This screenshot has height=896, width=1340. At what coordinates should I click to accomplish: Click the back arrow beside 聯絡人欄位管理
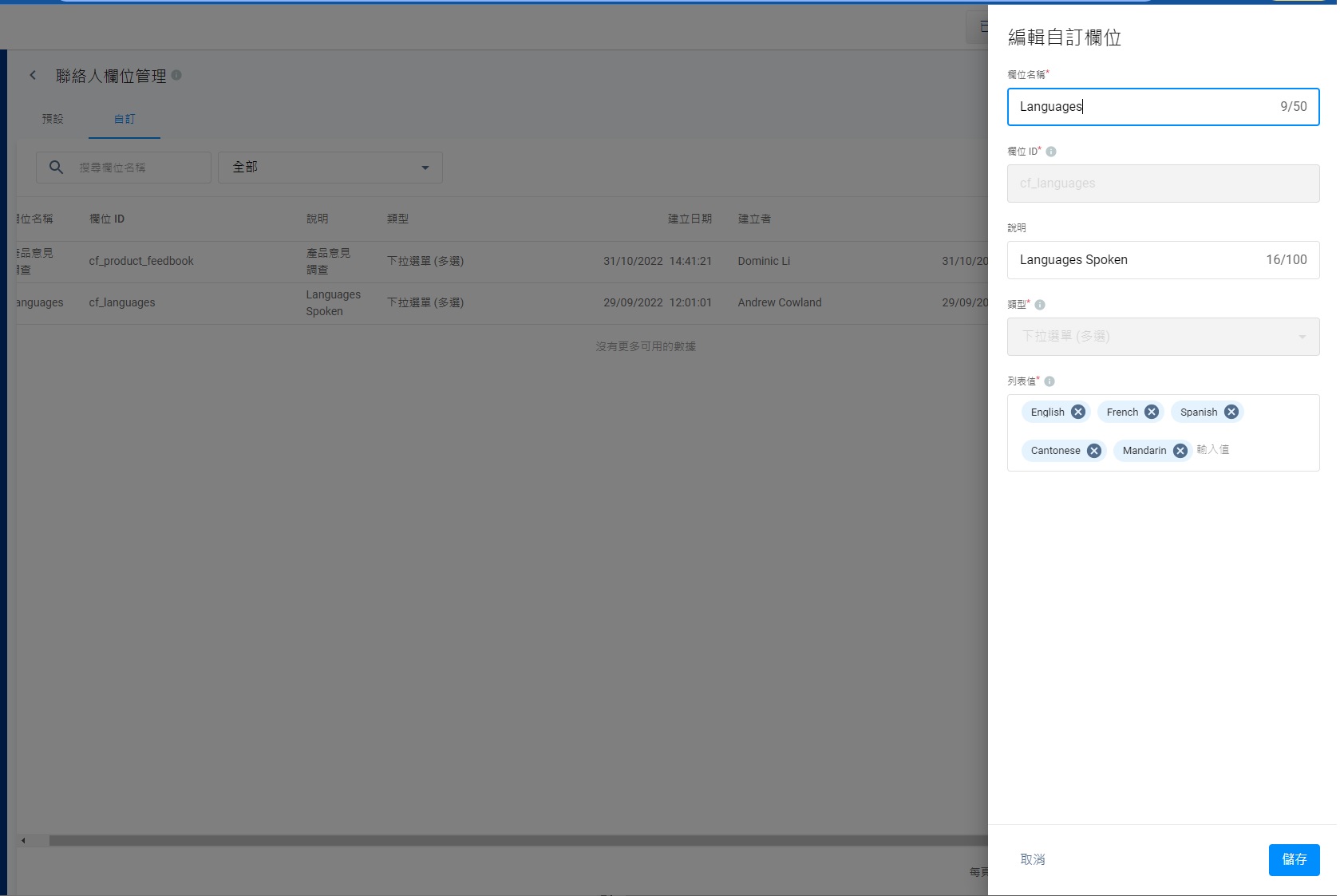pyautogui.click(x=33, y=75)
